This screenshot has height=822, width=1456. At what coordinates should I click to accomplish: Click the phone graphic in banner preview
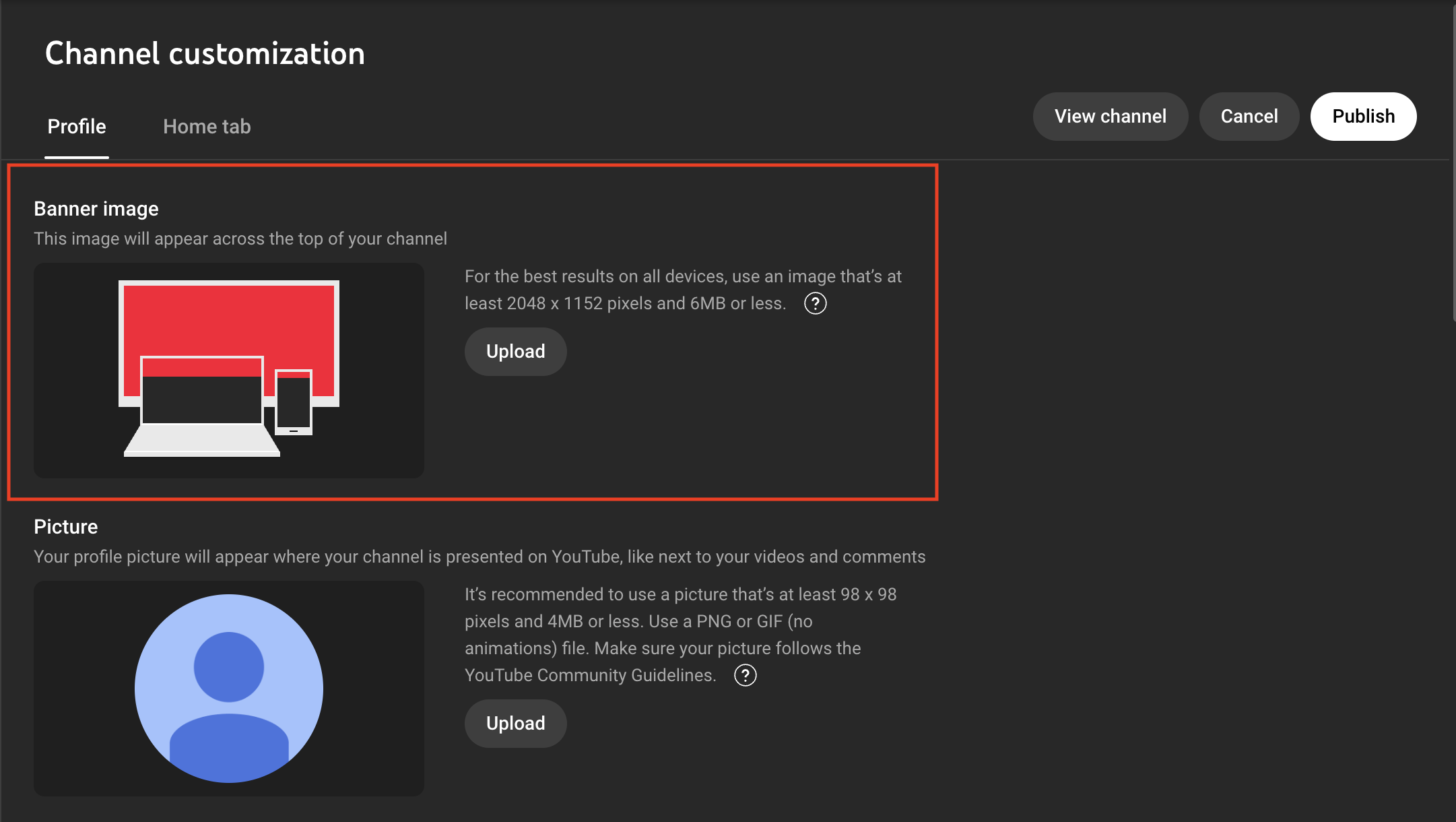point(294,403)
